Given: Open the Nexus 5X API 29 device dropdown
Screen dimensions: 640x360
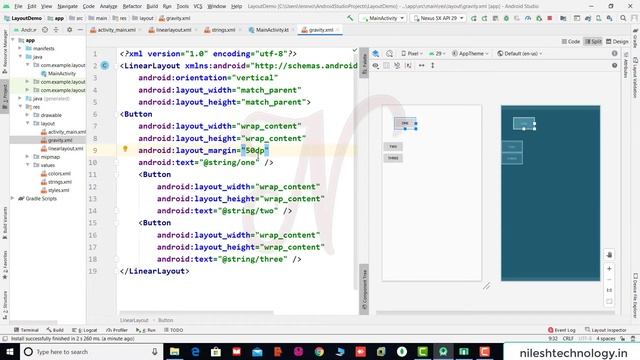Looking at the screenshot, I should pyautogui.click(x=438, y=18).
